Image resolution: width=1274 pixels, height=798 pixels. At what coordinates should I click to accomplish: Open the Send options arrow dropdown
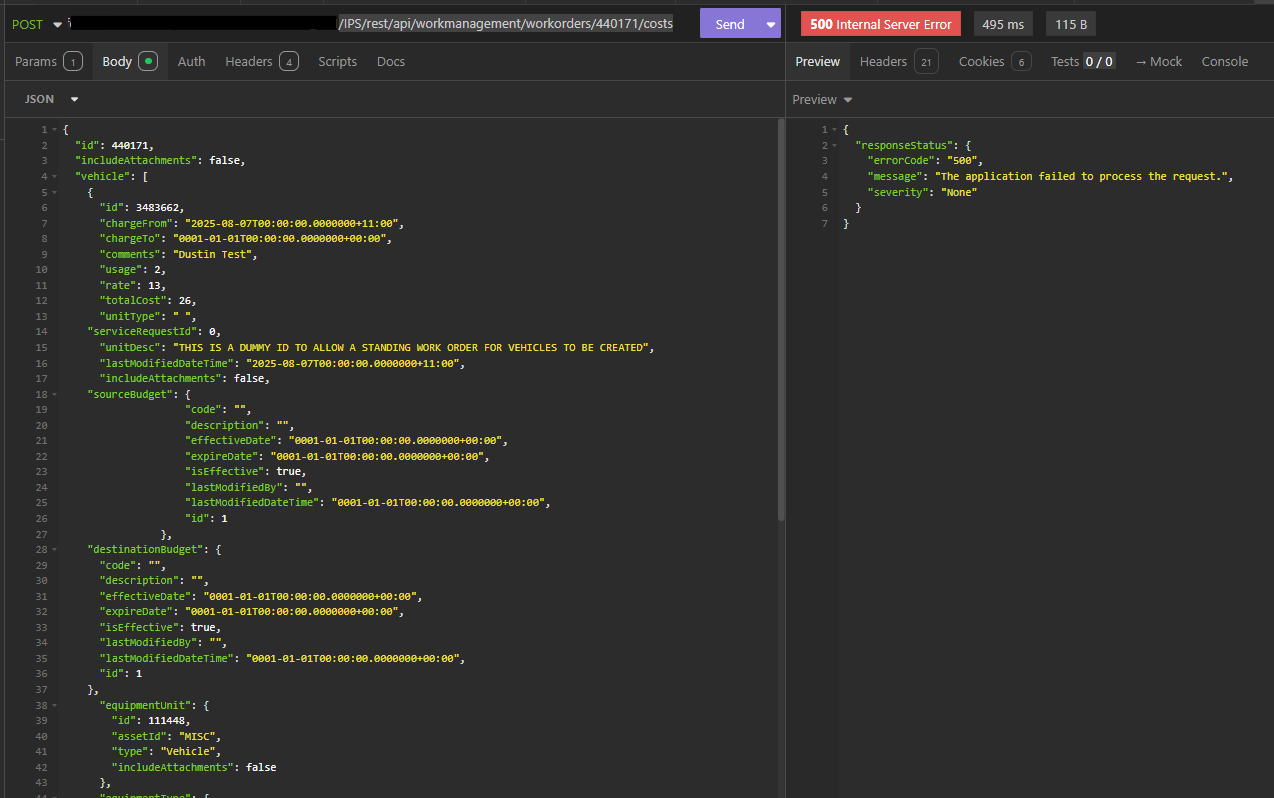pos(770,24)
